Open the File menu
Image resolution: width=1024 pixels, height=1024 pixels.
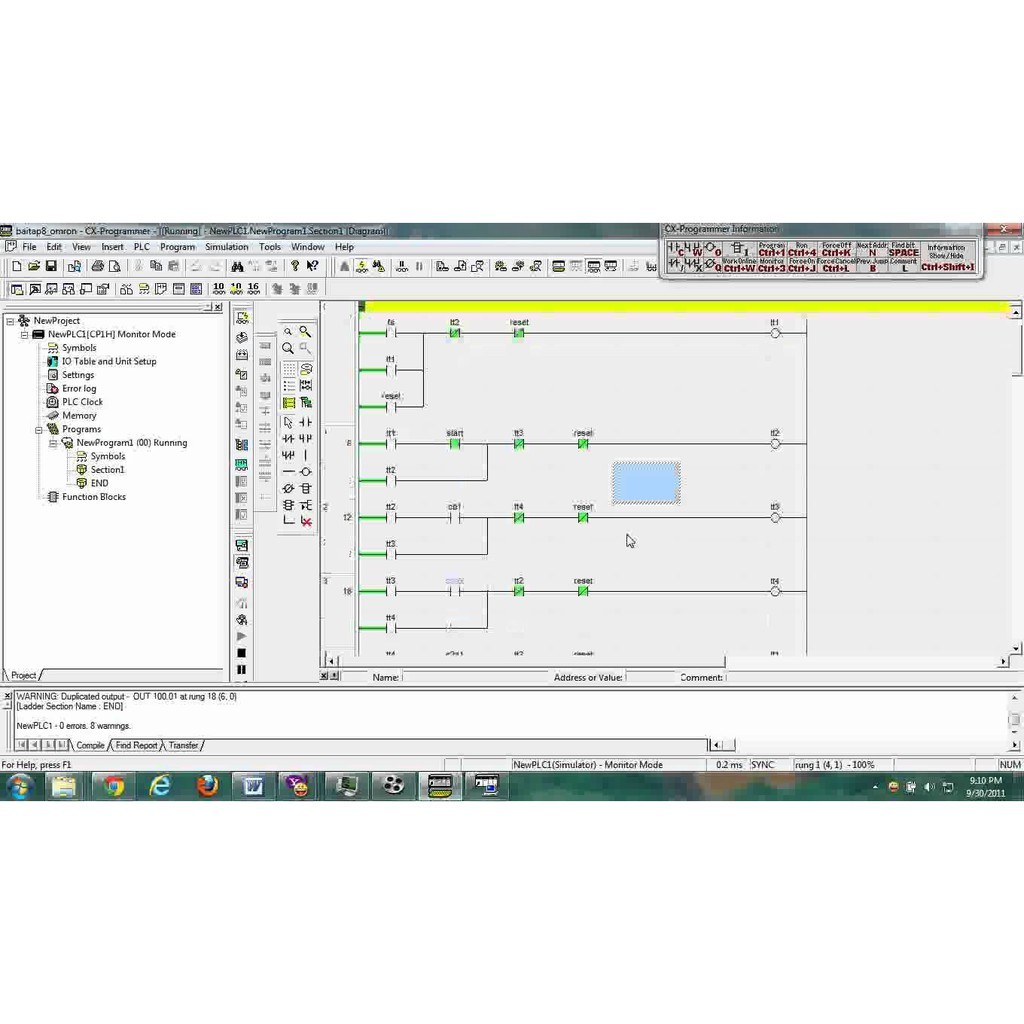point(29,247)
